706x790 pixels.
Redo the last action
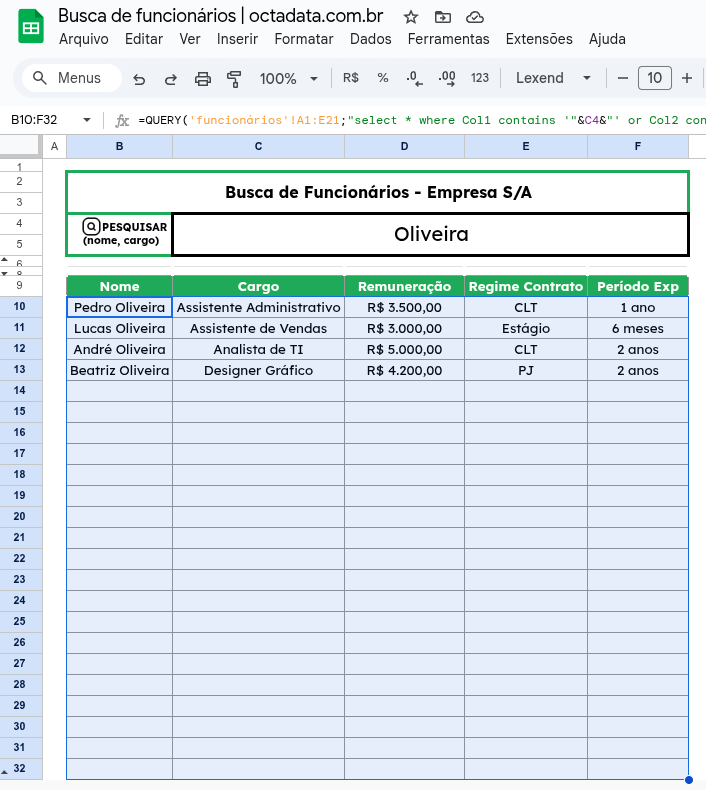coord(171,79)
